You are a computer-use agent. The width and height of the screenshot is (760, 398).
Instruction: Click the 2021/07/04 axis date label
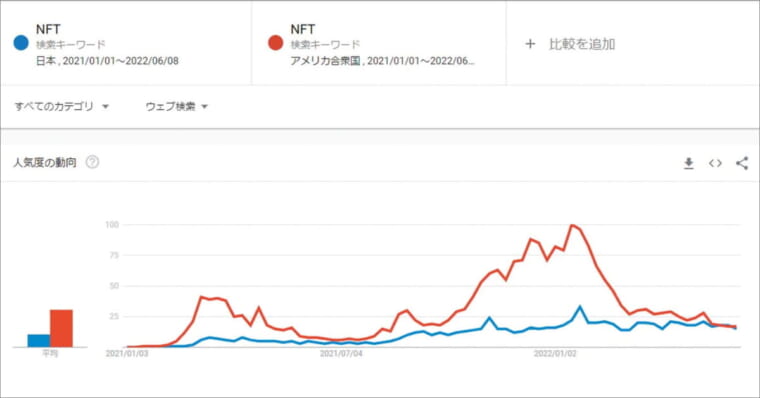click(x=341, y=353)
